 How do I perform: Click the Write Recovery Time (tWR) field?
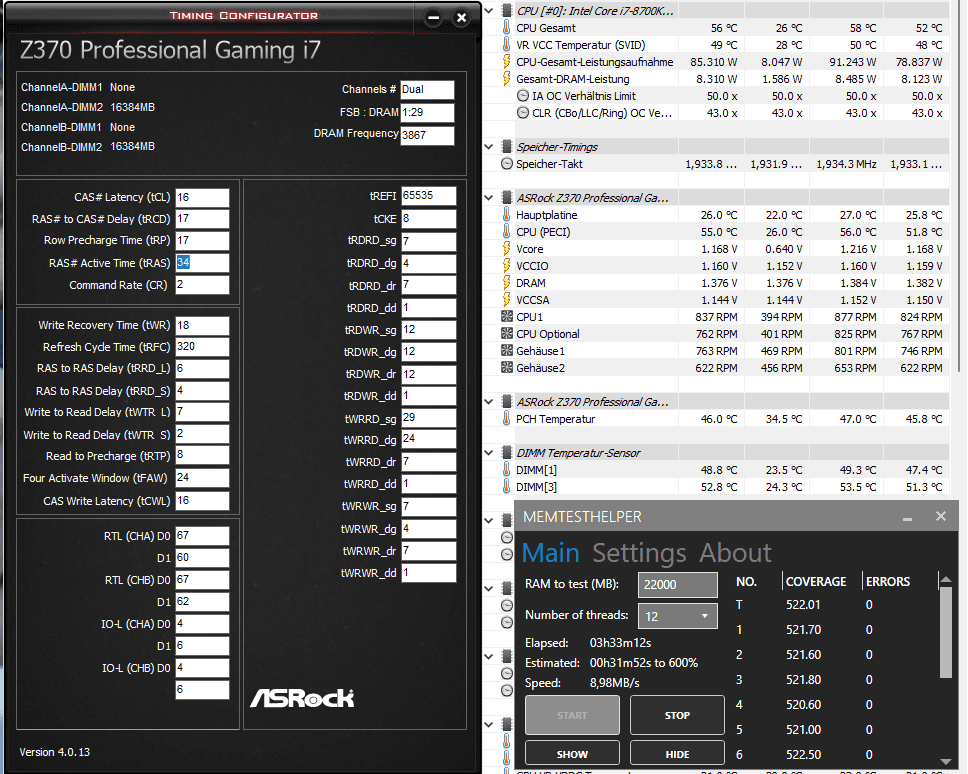click(202, 326)
